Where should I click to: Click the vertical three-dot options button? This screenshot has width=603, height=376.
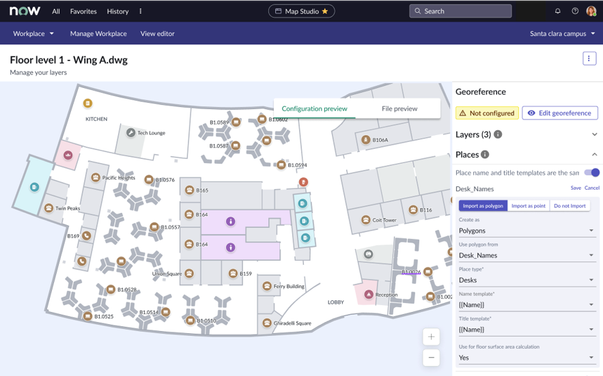coord(589,58)
